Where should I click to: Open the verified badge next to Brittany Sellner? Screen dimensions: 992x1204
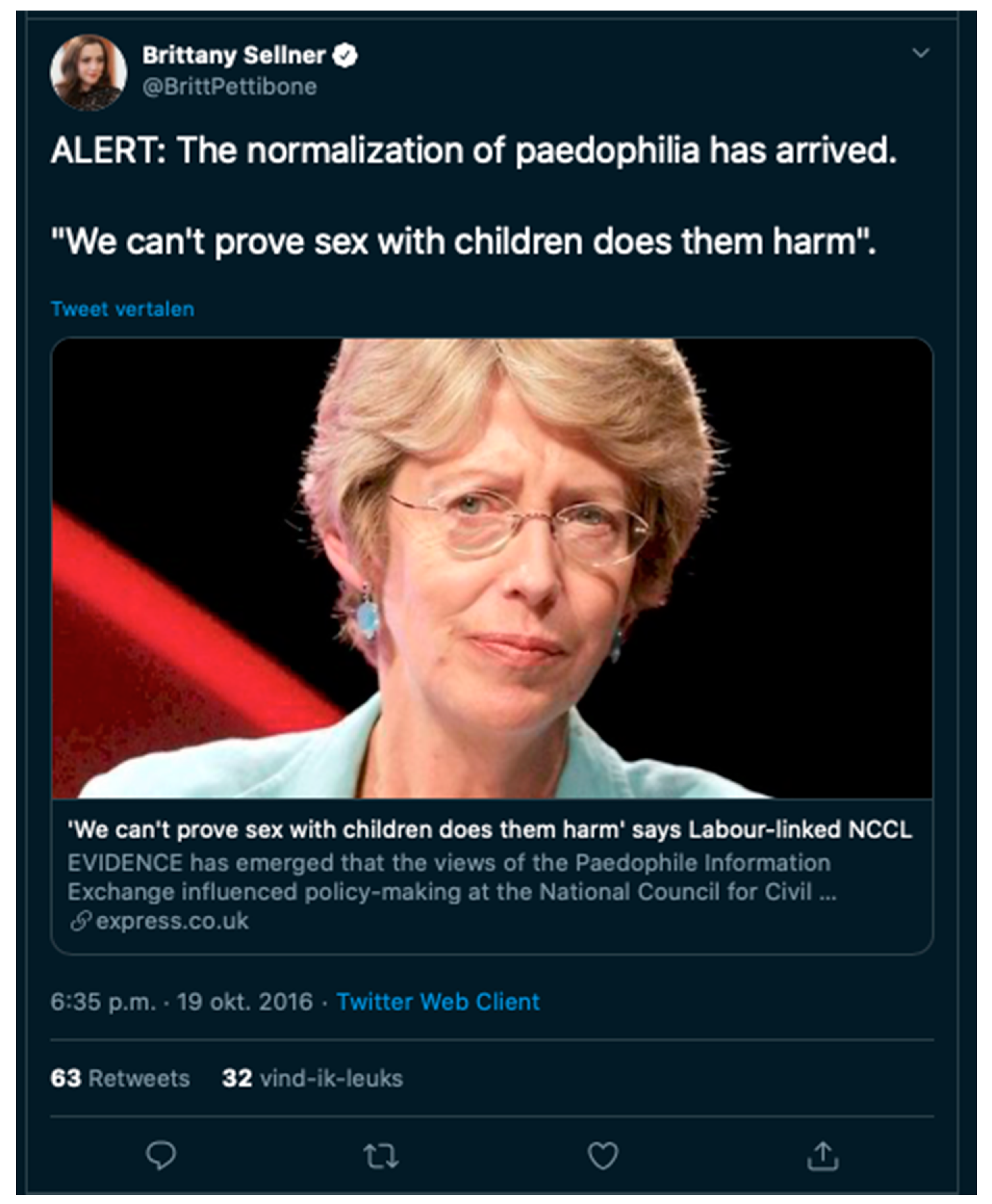pos(345,55)
